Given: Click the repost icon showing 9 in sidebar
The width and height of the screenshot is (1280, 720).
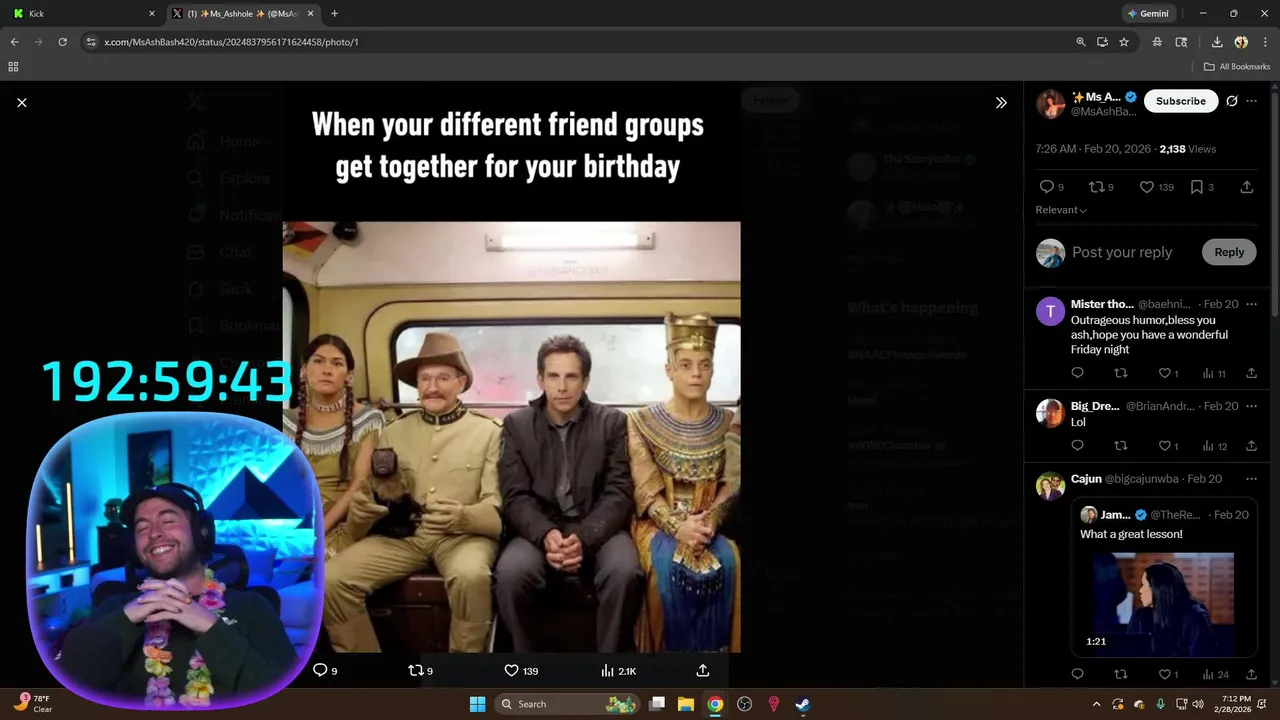Looking at the screenshot, I should tap(1101, 187).
